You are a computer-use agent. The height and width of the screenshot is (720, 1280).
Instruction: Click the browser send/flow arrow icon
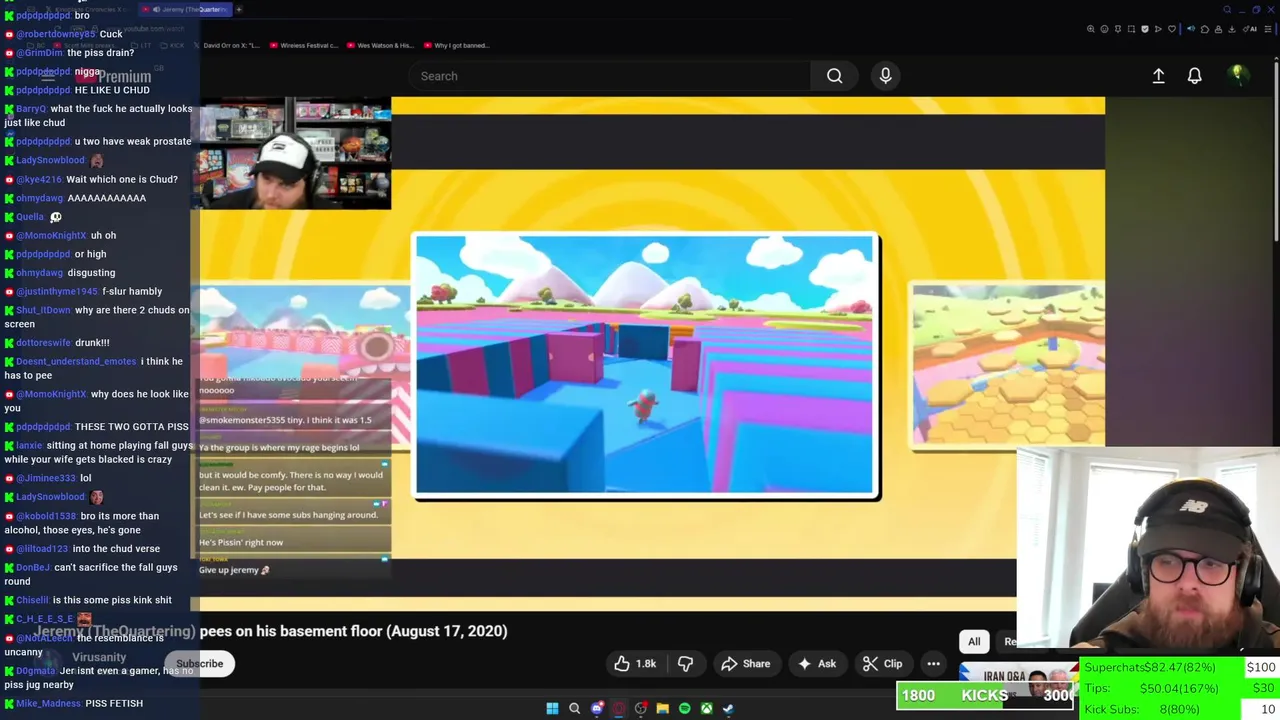[x=1158, y=29]
